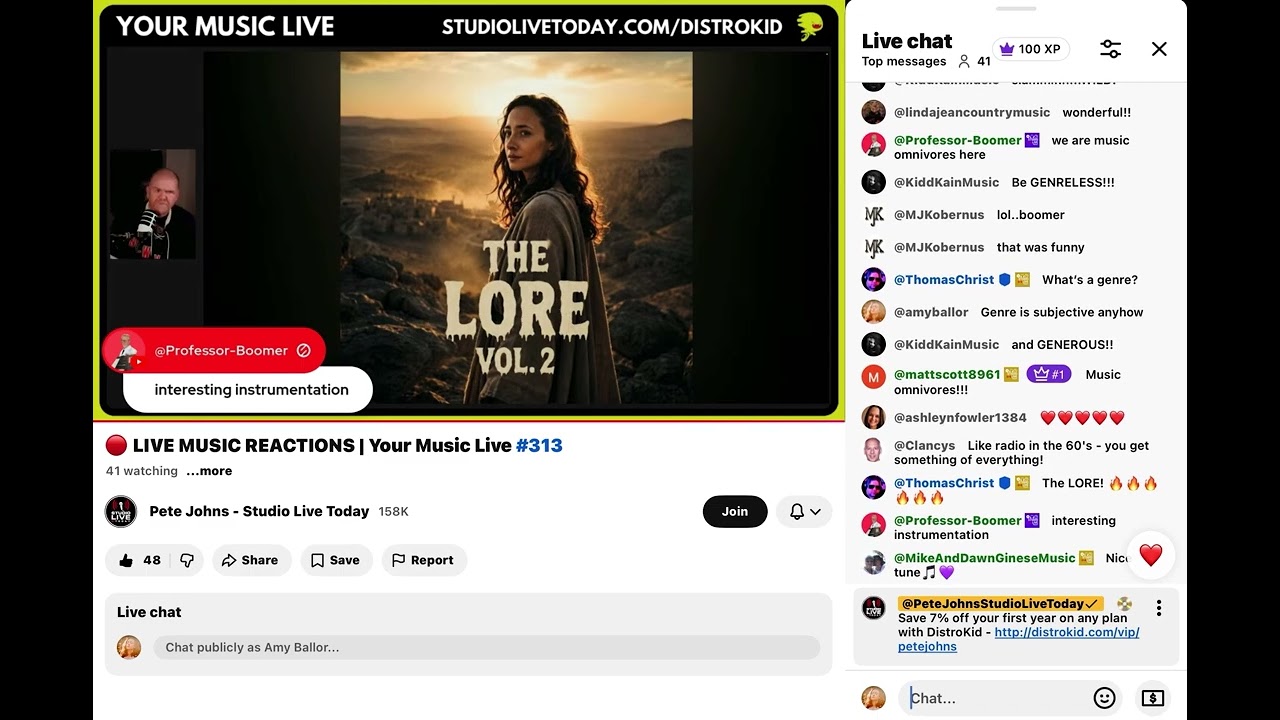Click @MikeAndDawnGineseMusic's avatar in chat
The height and width of the screenshot is (720, 1280).
tap(873, 562)
